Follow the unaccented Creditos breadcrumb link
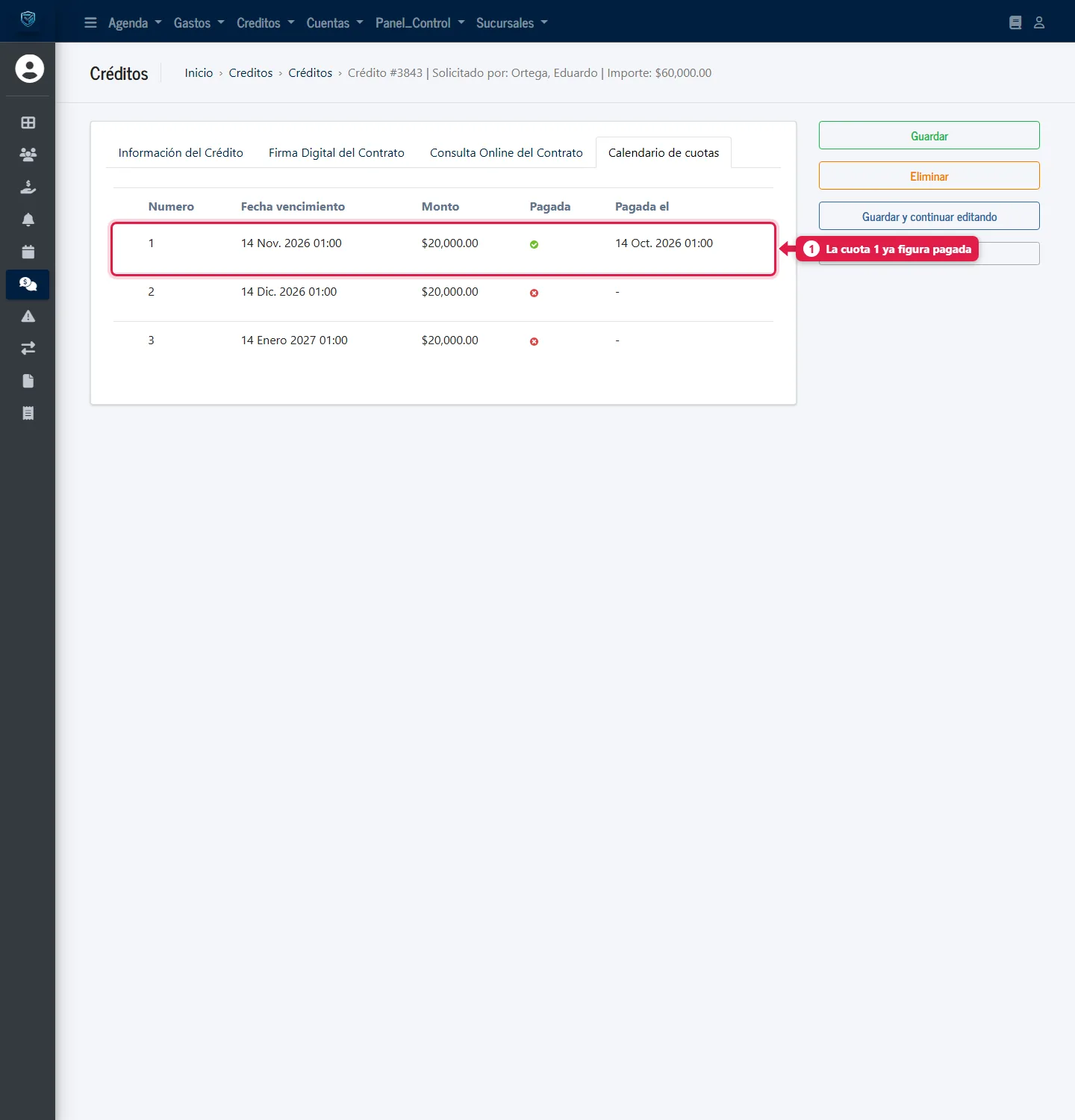 251,72
